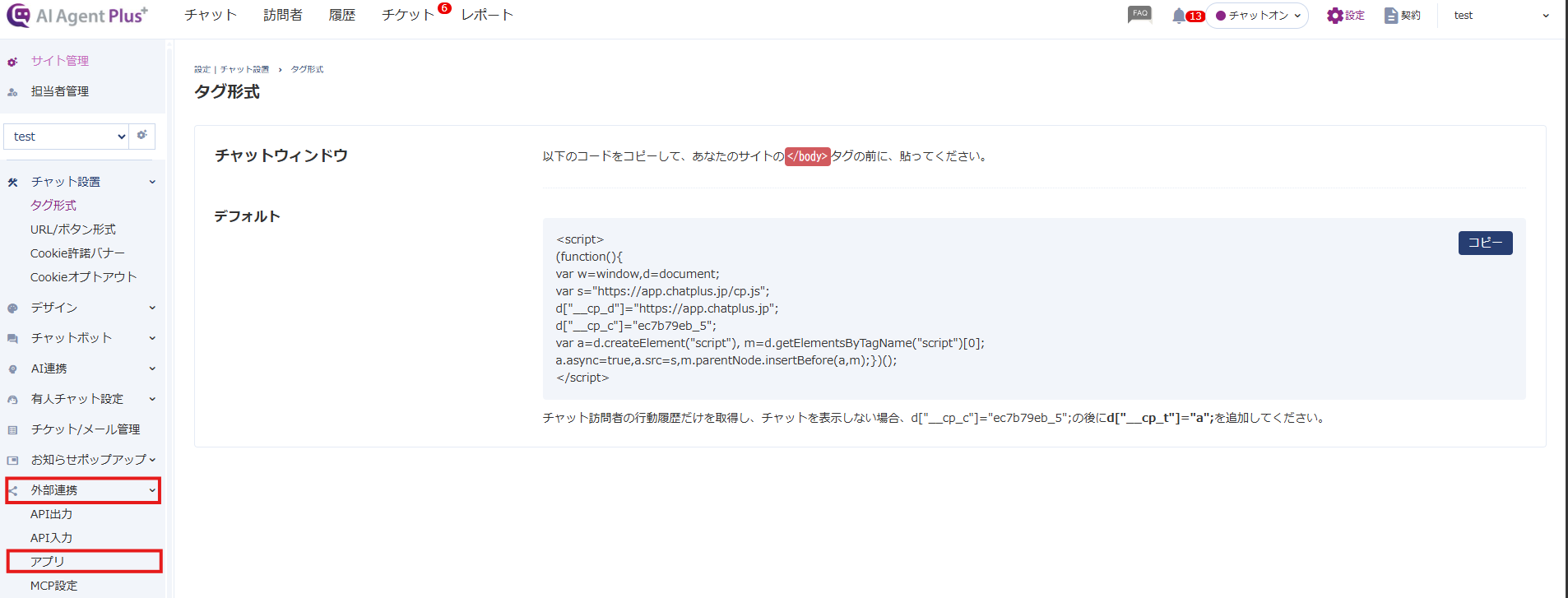Expand the 有人チャット設定 section chevron
1568x598 pixels.
tap(152, 400)
